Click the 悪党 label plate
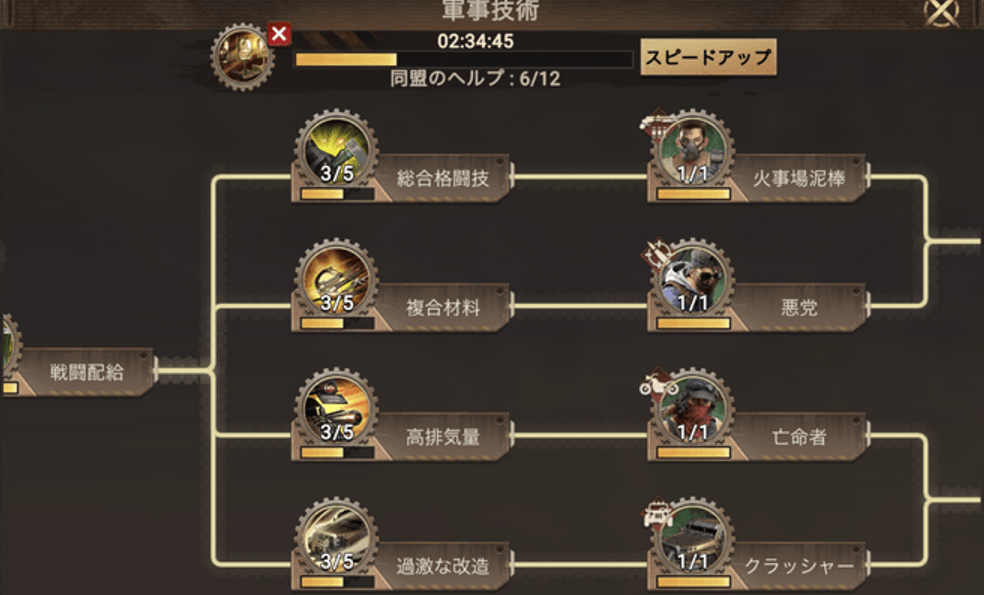Screen dimensions: 984x595 point(799,308)
